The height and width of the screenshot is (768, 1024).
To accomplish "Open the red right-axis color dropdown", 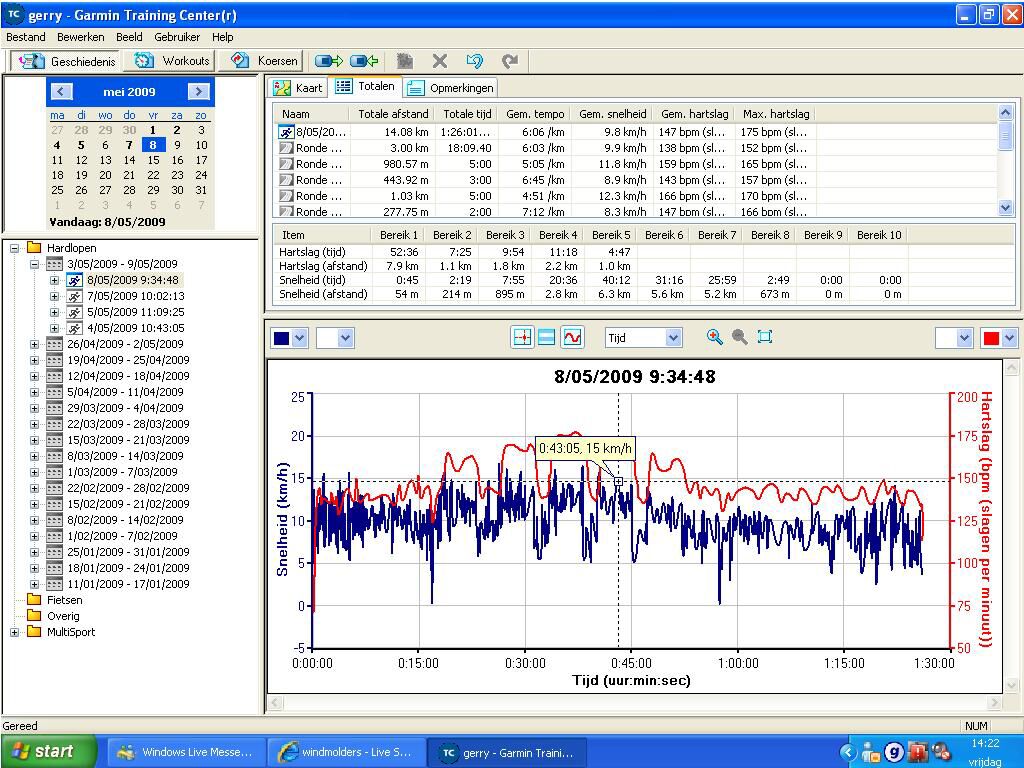I will tap(1010, 338).
